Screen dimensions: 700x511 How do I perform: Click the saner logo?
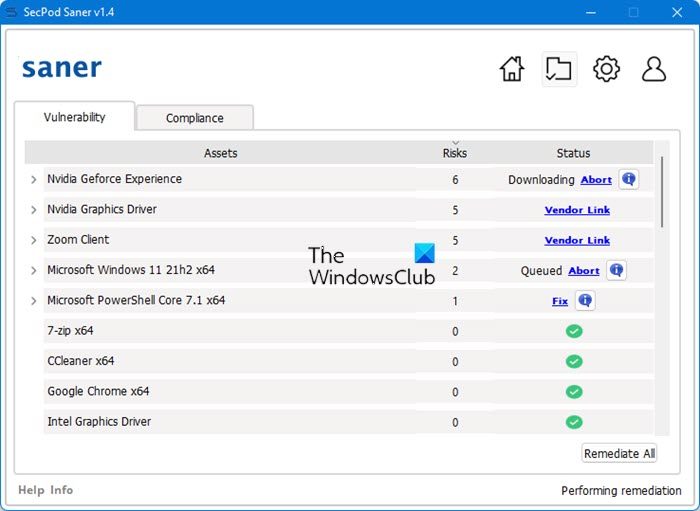pyautogui.click(x=62, y=68)
